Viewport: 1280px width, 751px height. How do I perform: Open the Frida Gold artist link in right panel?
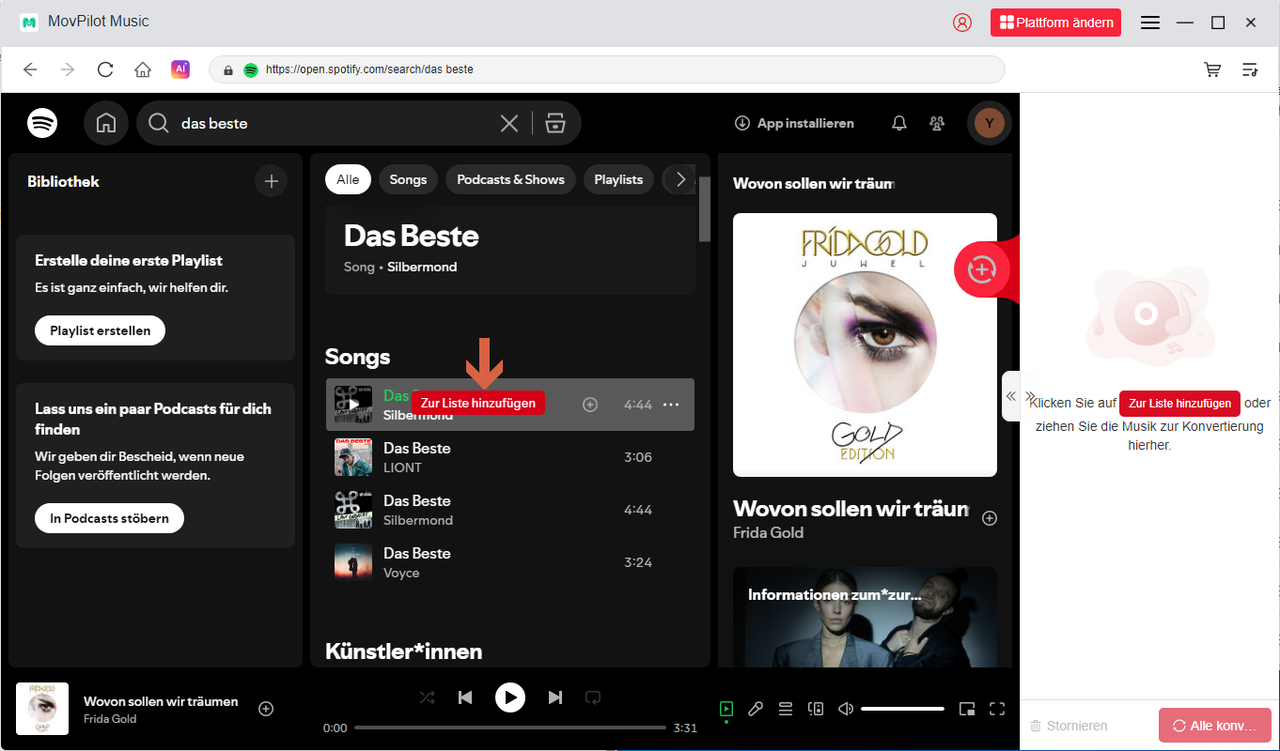768,532
